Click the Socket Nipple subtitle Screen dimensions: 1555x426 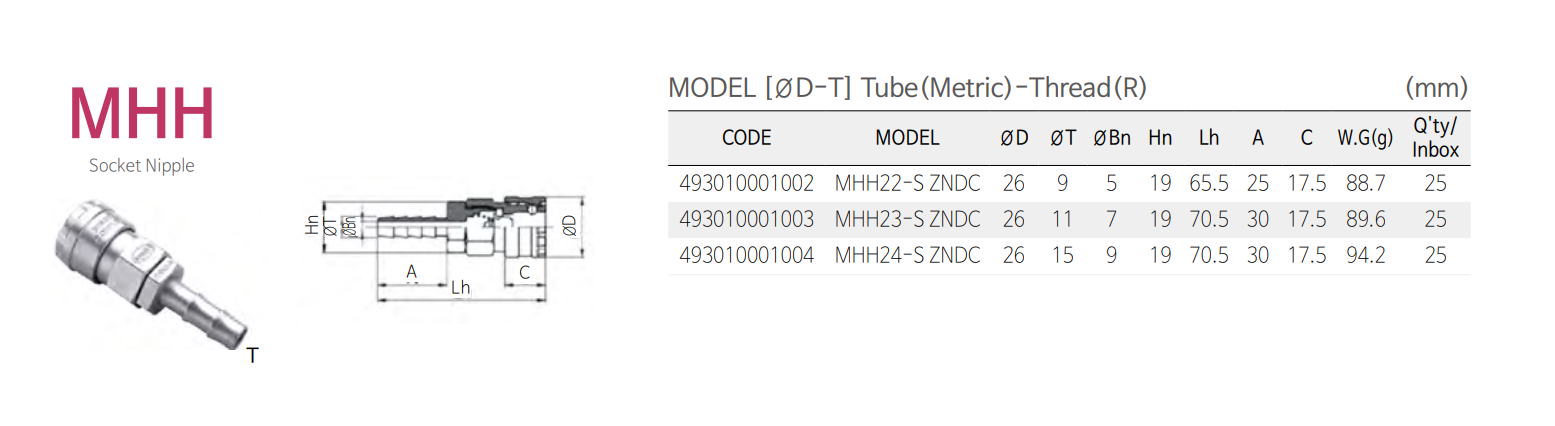click(142, 166)
